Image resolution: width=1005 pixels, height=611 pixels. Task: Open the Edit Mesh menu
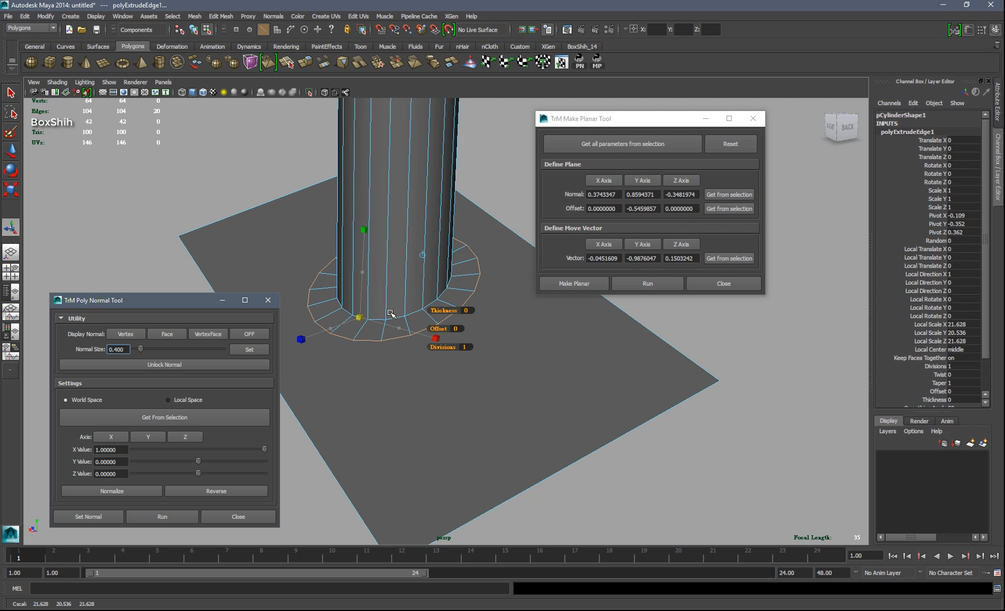(220, 16)
